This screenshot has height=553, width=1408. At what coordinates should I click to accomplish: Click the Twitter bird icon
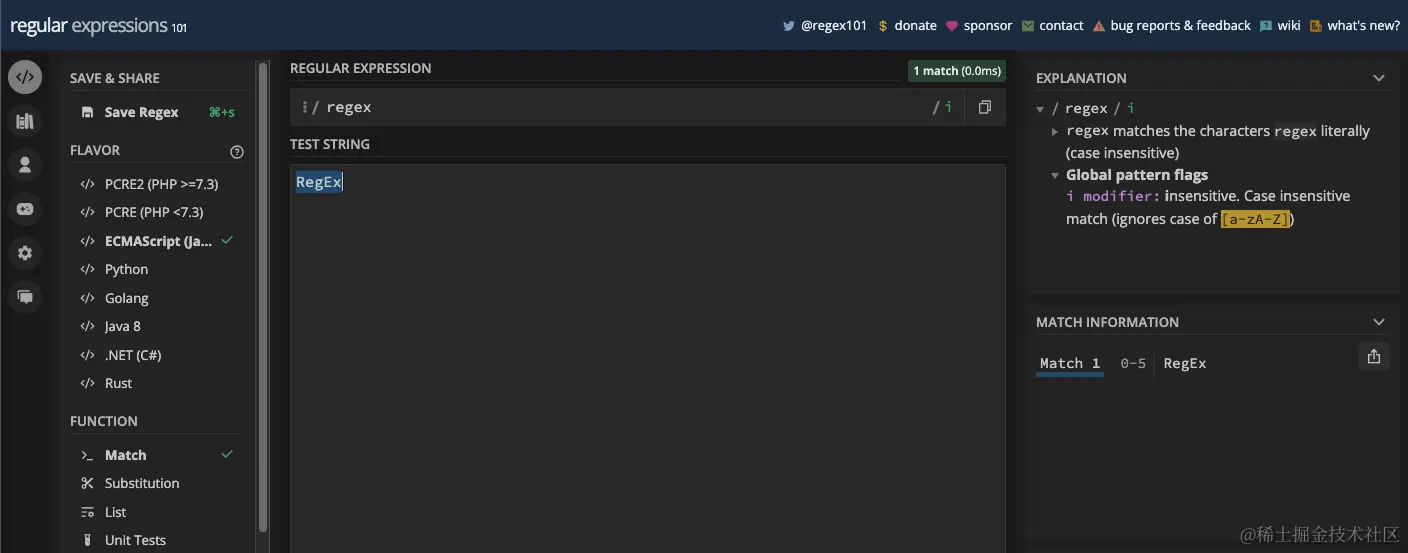(x=788, y=26)
